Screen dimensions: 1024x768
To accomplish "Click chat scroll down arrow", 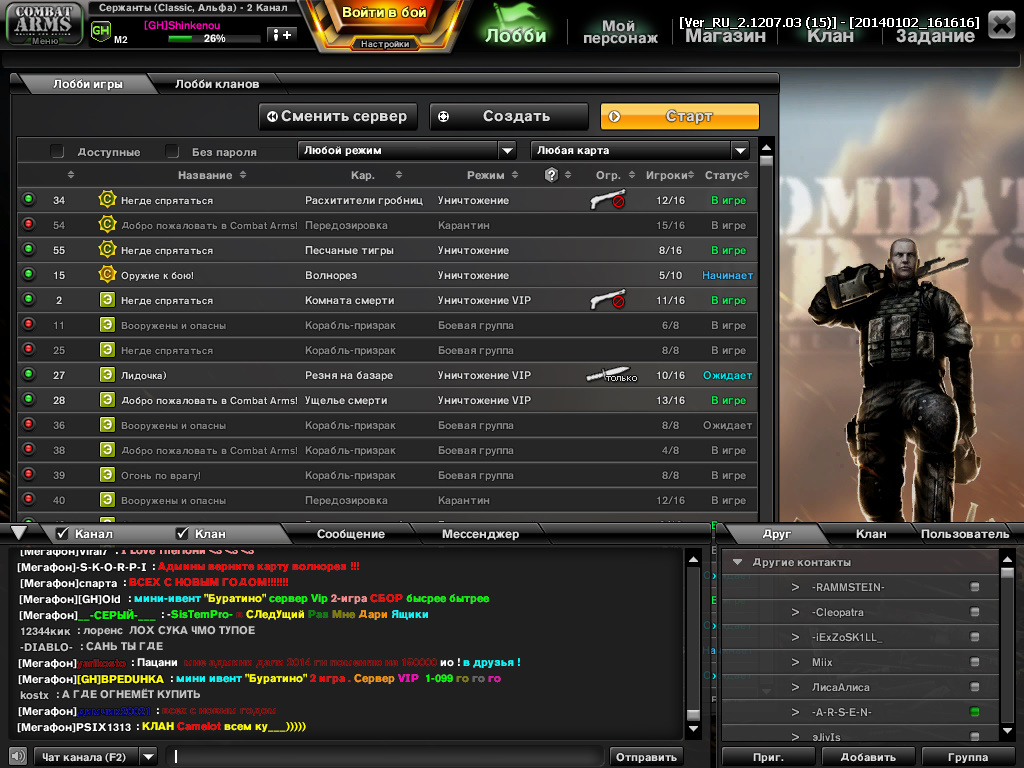I will [694, 729].
